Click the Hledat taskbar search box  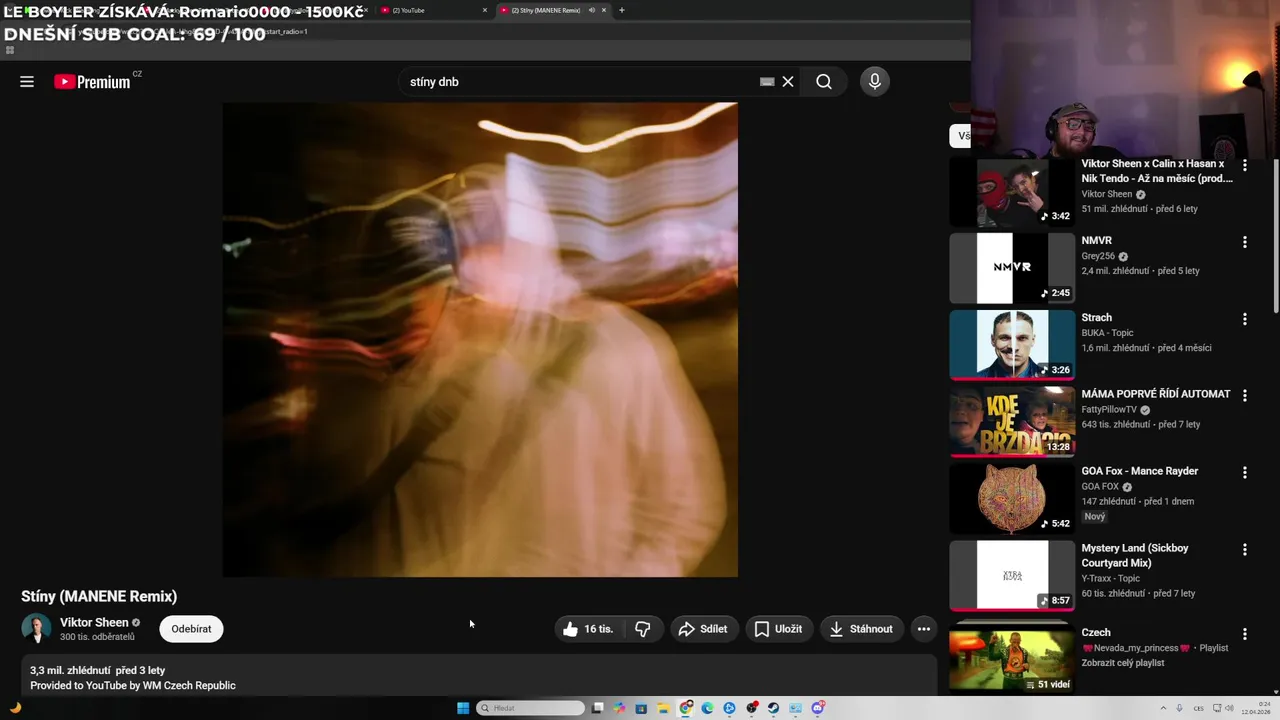click(530, 708)
